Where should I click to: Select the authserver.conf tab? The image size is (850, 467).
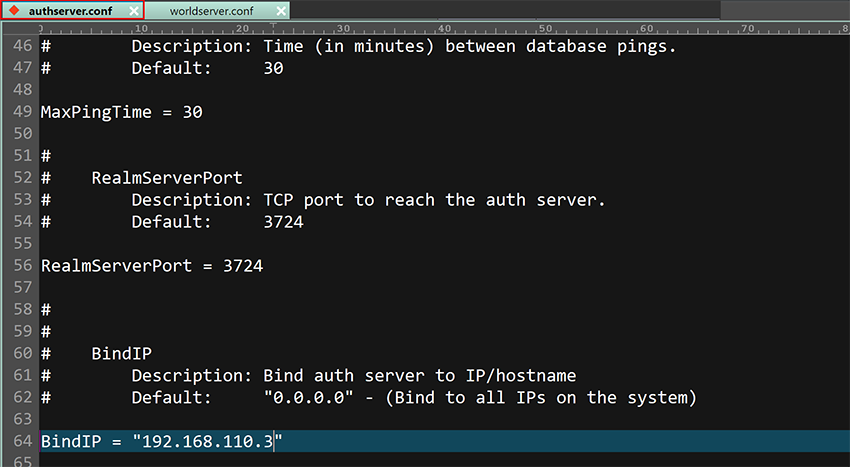[70, 11]
